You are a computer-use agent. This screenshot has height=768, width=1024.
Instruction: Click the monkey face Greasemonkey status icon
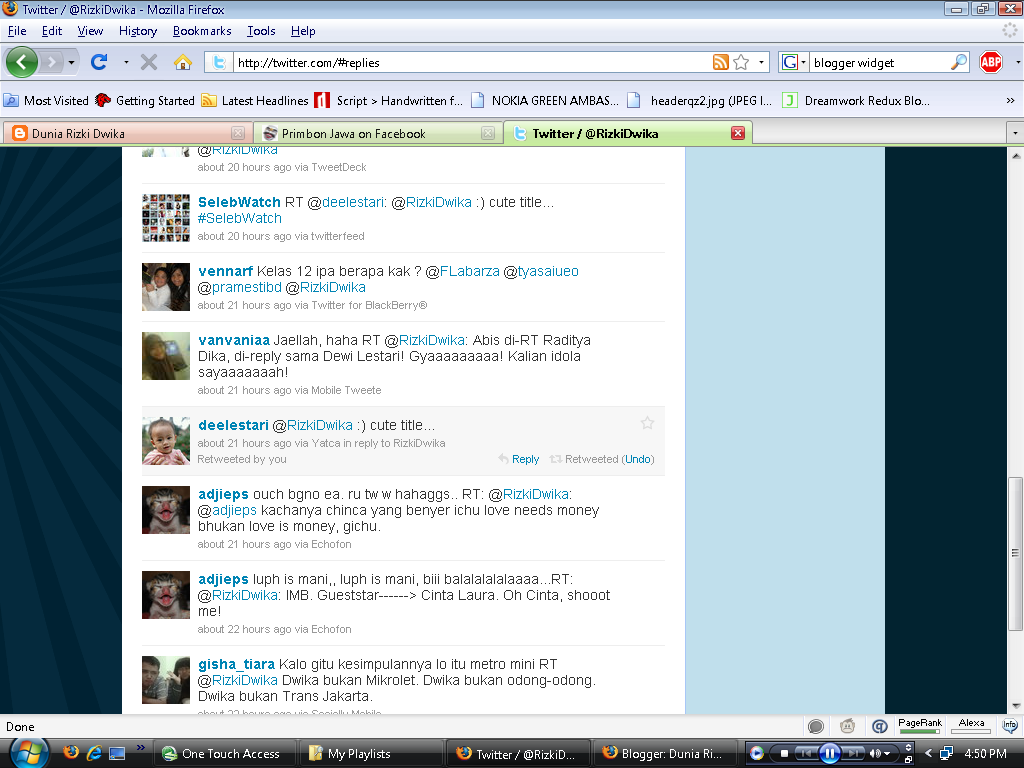[x=847, y=726]
